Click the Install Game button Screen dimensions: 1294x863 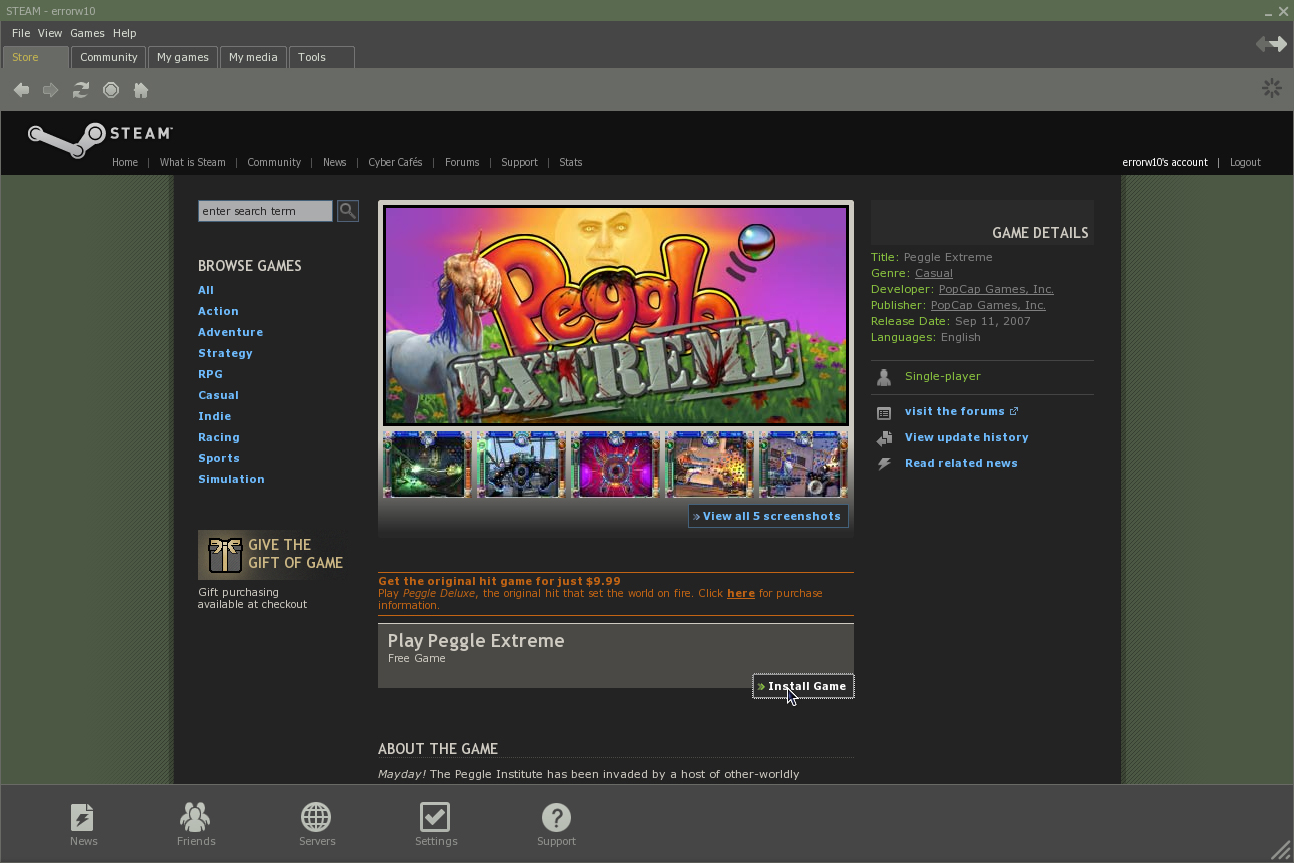coord(803,686)
